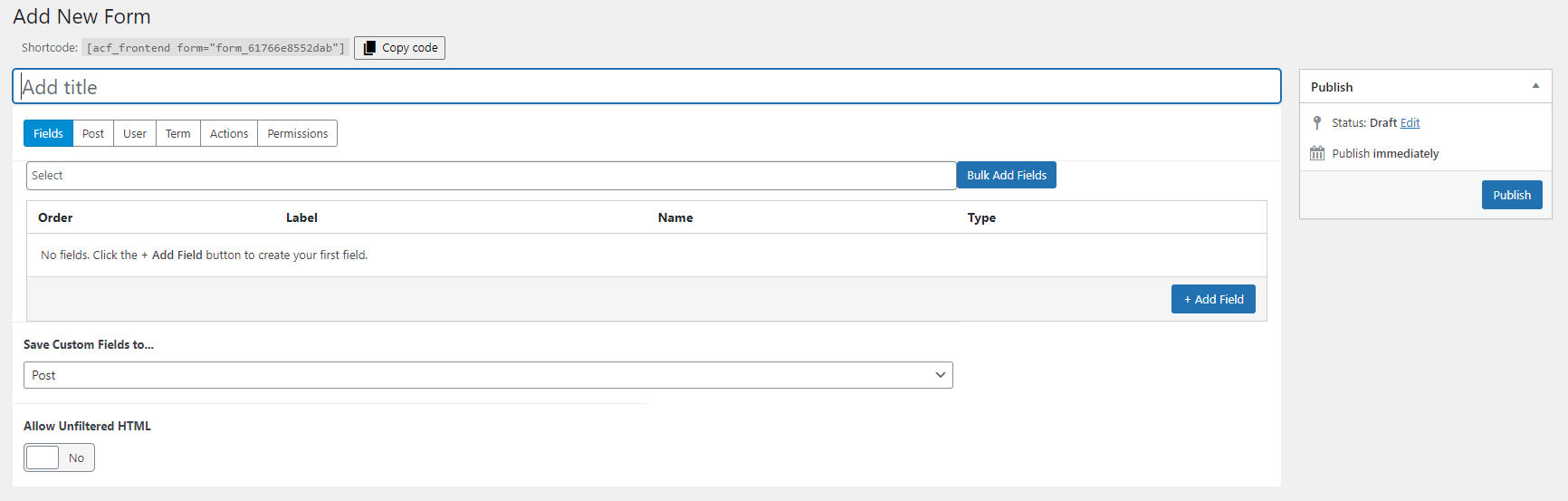Click the + Add Field button
Screen dimensions: 1568x501
(x=1213, y=299)
